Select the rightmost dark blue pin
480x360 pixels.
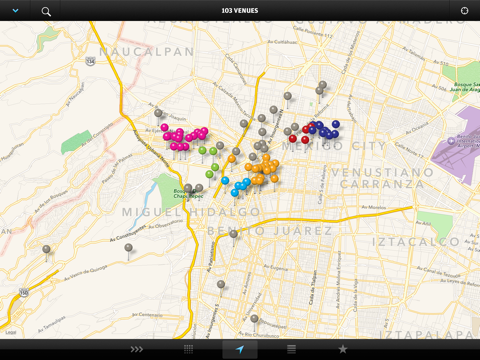pyautogui.click(x=336, y=124)
